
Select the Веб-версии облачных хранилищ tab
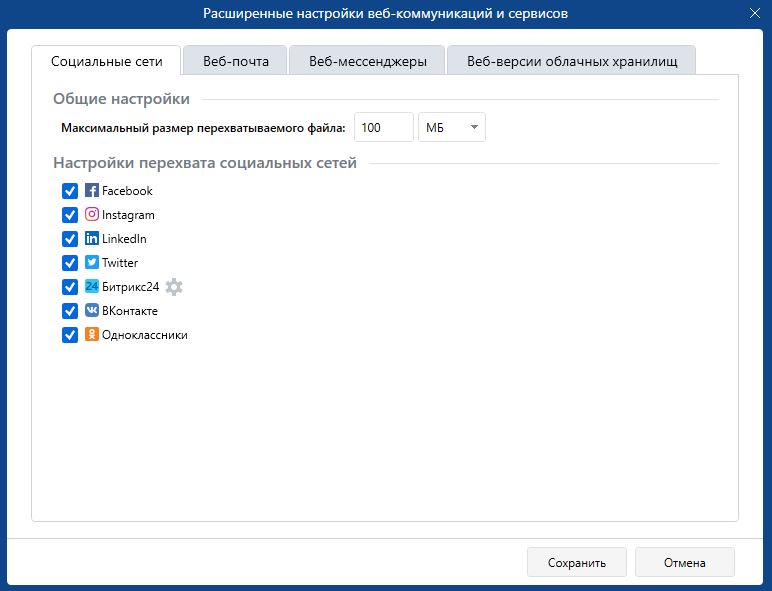coord(572,61)
